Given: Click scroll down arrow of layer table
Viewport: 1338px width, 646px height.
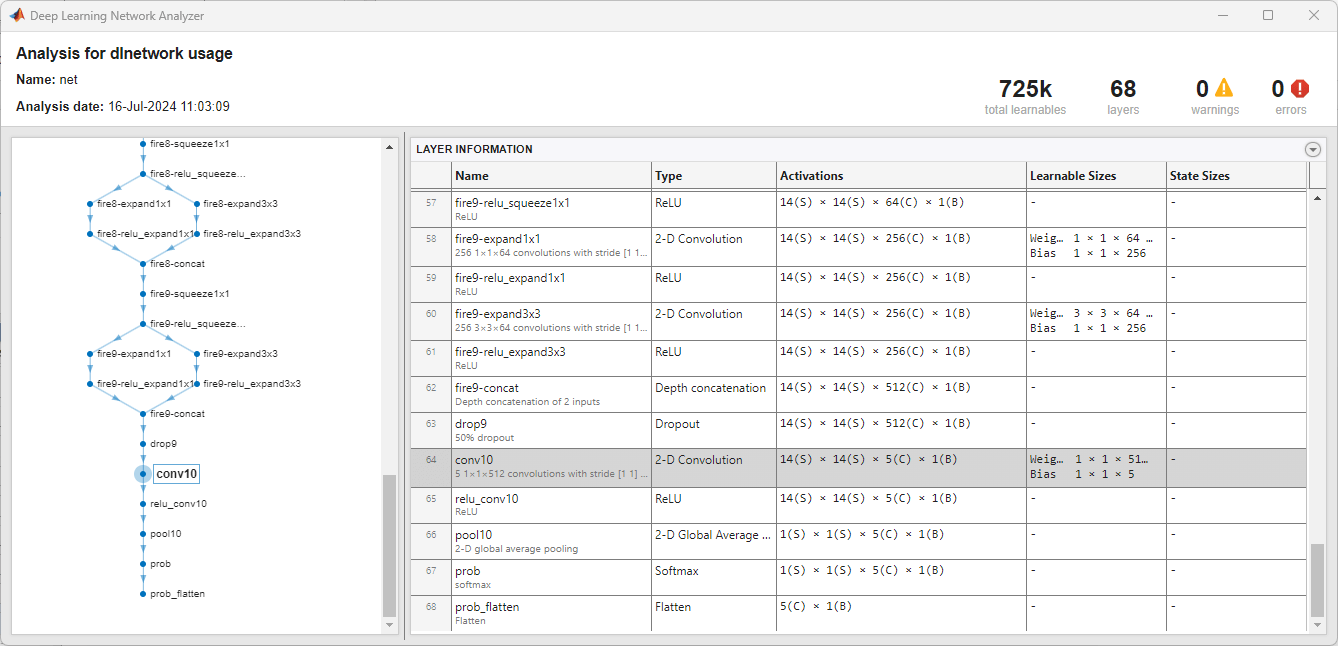Looking at the screenshot, I should 1318,625.
